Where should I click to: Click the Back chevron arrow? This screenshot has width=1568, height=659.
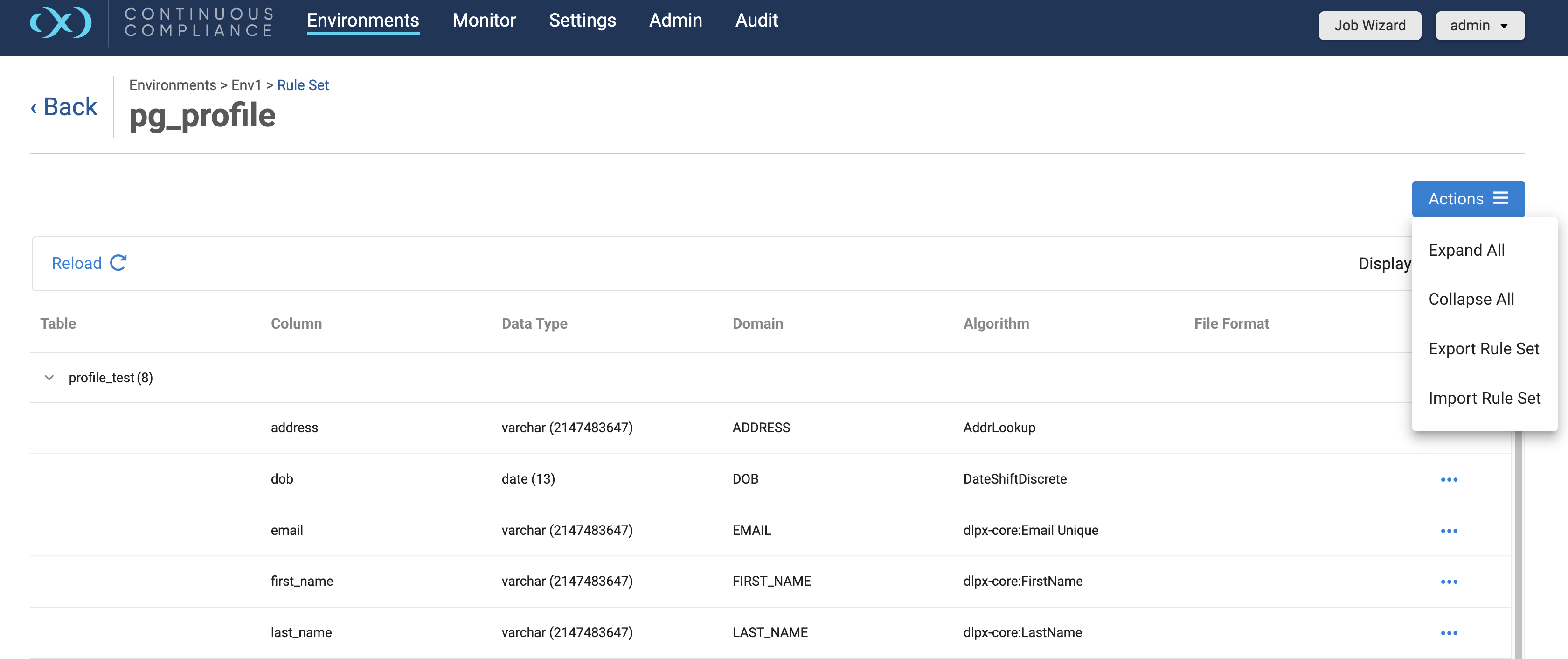34,108
